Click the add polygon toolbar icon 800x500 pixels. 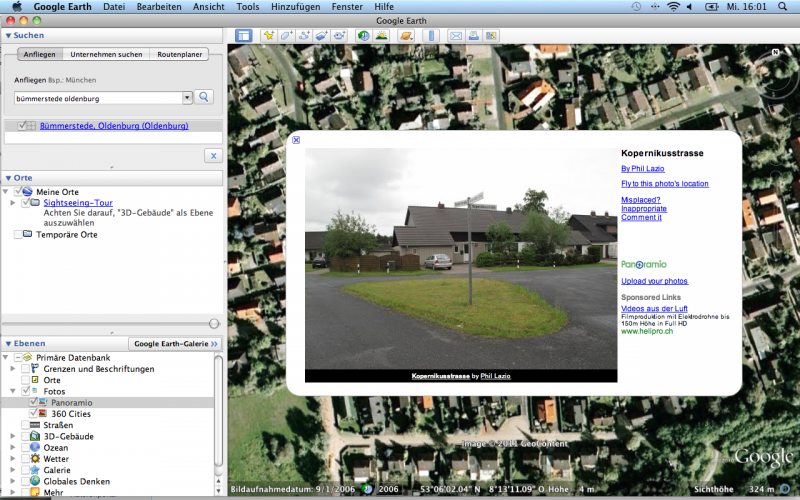(x=286, y=36)
